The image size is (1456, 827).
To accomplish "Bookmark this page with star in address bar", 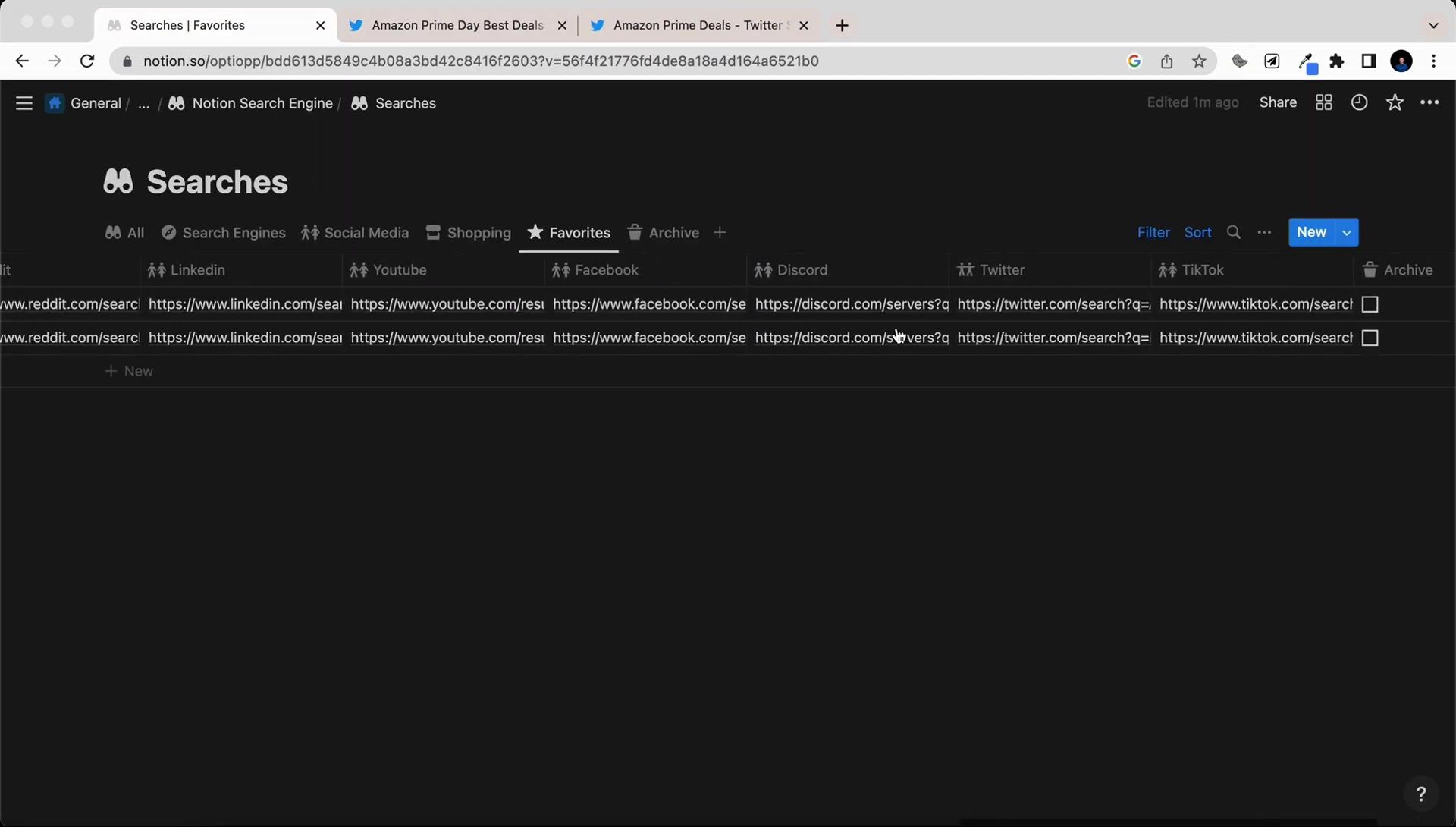I will (x=1199, y=61).
